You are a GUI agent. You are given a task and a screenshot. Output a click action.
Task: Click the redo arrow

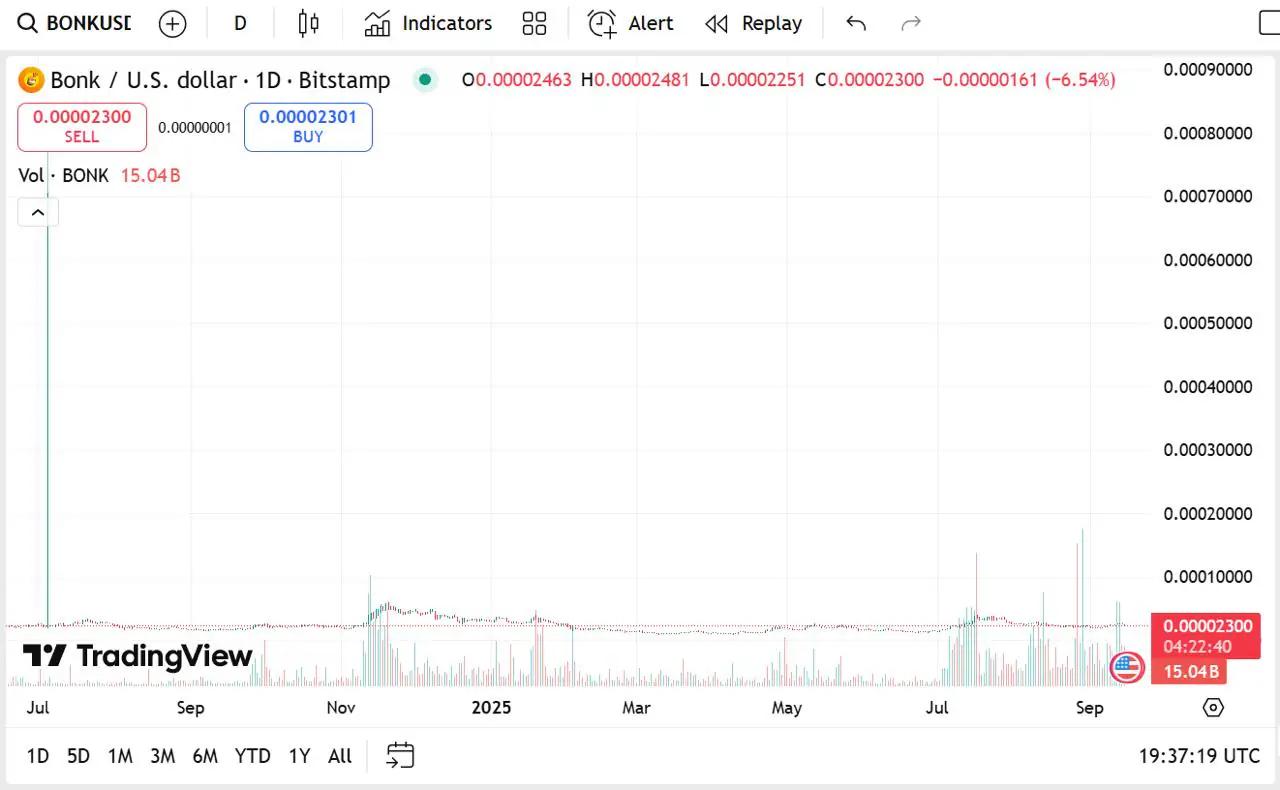click(x=910, y=24)
